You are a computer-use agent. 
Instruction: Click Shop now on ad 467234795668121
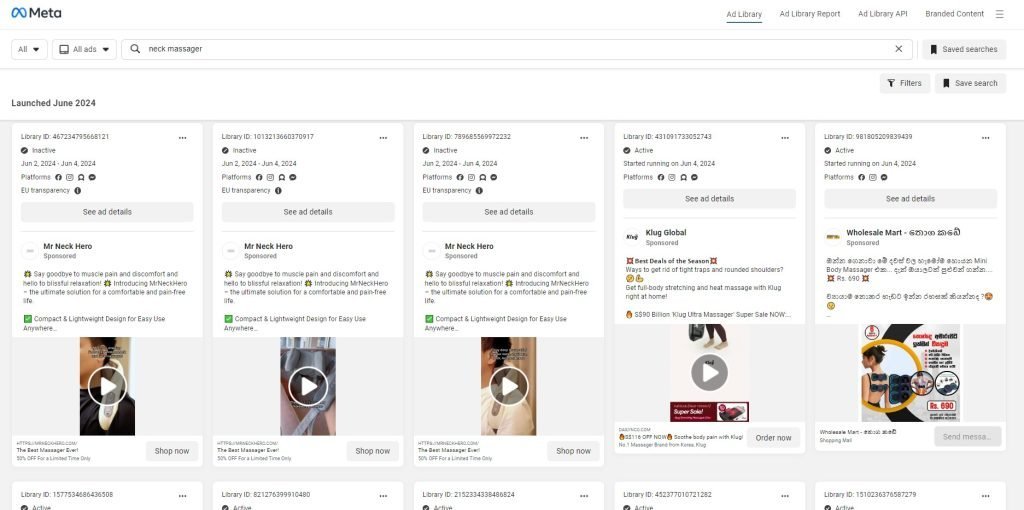coord(172,451)
